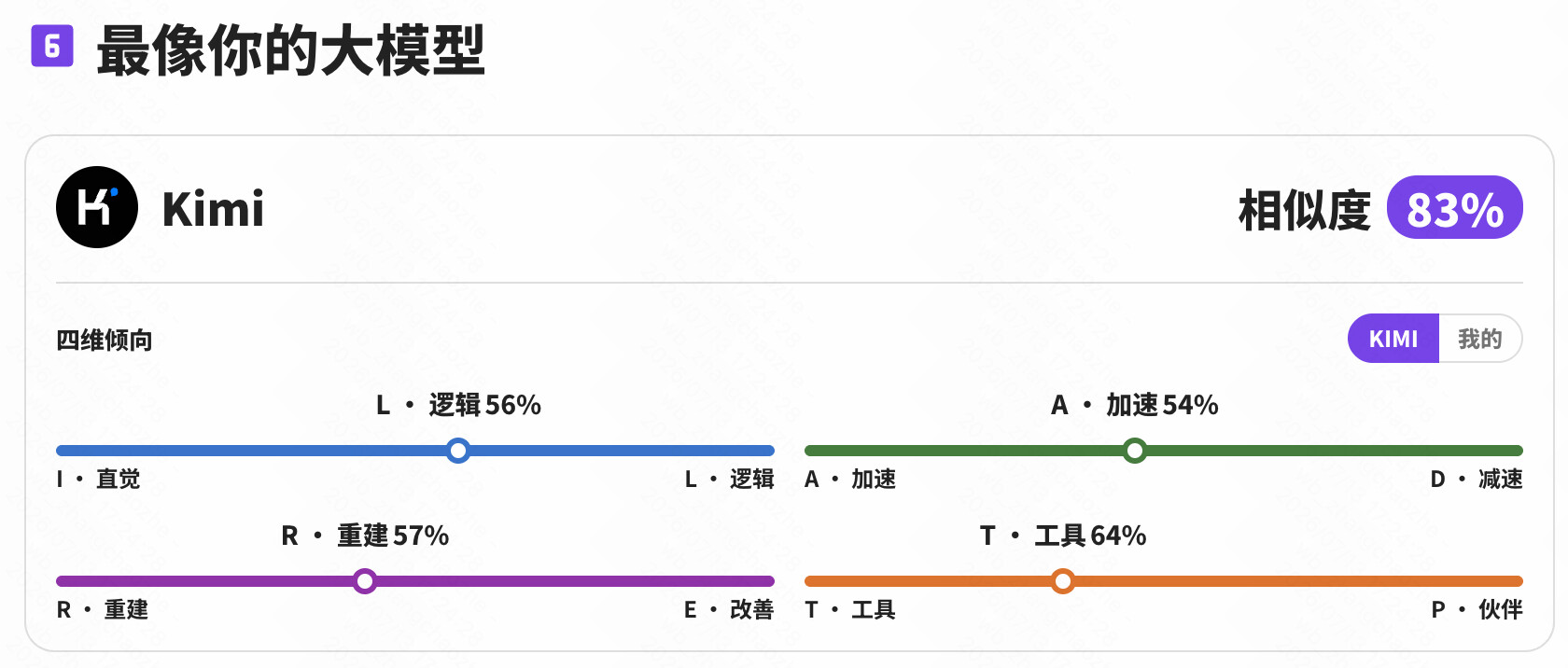Click the 最像你的大模型 heading
1568x668 pixels.
click(x=290, y=49)
